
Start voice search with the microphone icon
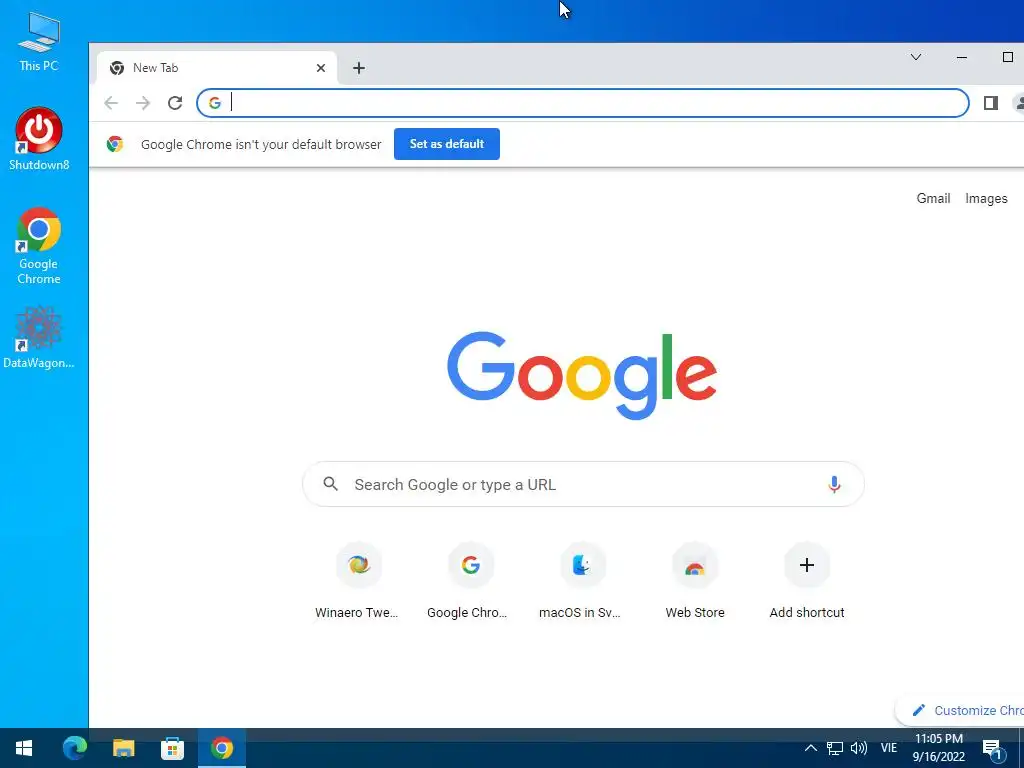coord(834,484)
